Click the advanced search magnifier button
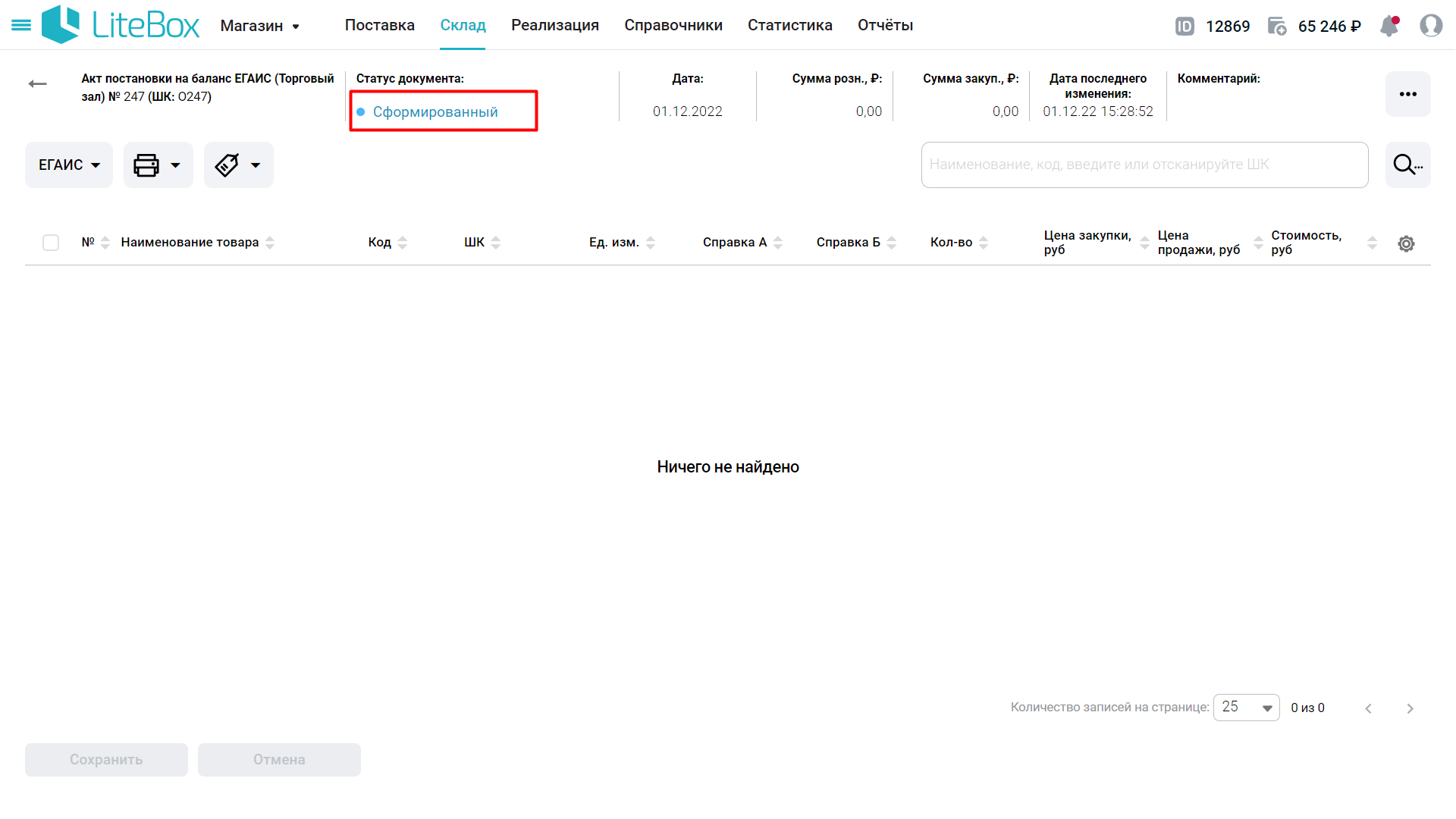 [1407, 165]
